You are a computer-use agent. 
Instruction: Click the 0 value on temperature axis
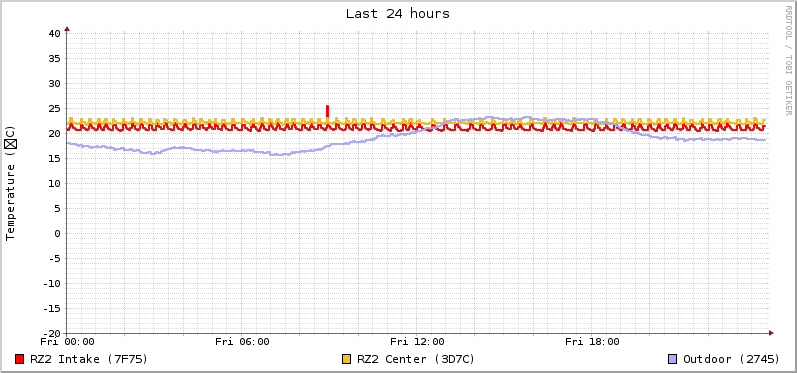point(58,234)
